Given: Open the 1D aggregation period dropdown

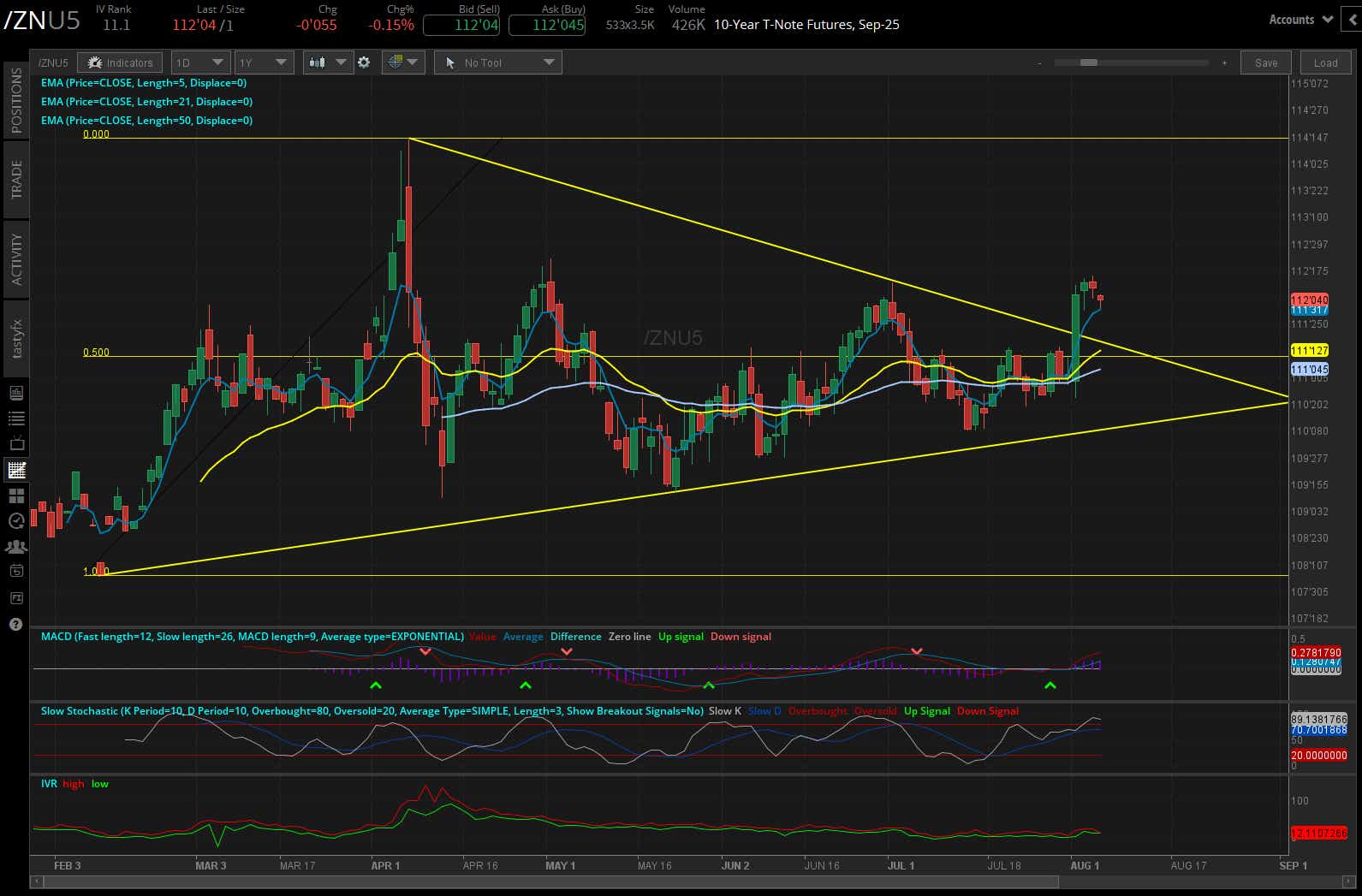Looking at the screenshot, I should (200, 62).
